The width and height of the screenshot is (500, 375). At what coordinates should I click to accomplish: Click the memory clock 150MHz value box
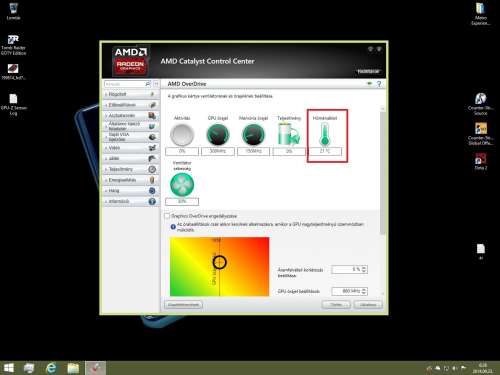[x=253, y=151]
